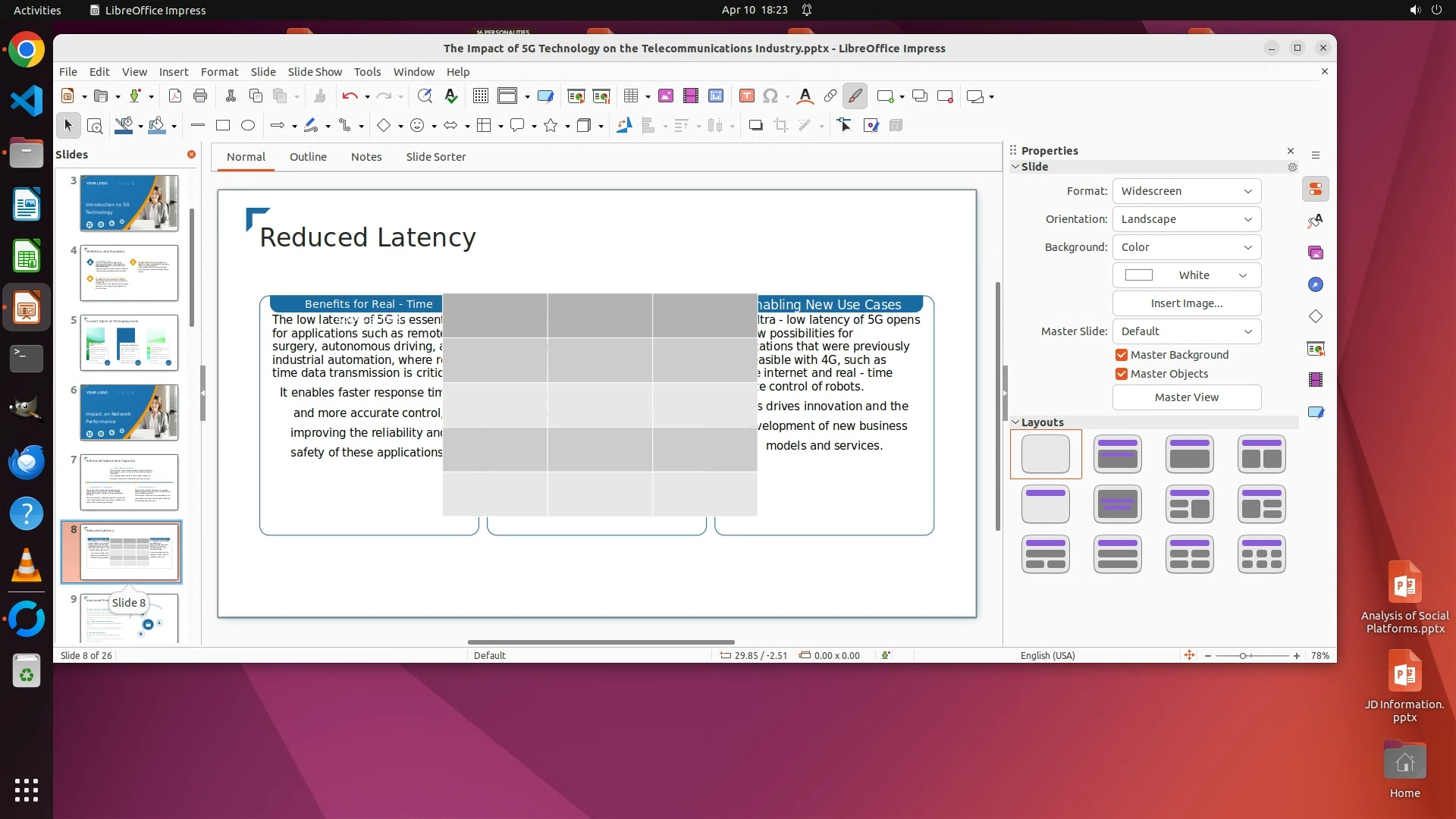1456x819 pixels.
Task: Uncheck the Master Background checkbox
Action: click(1122, 355)
